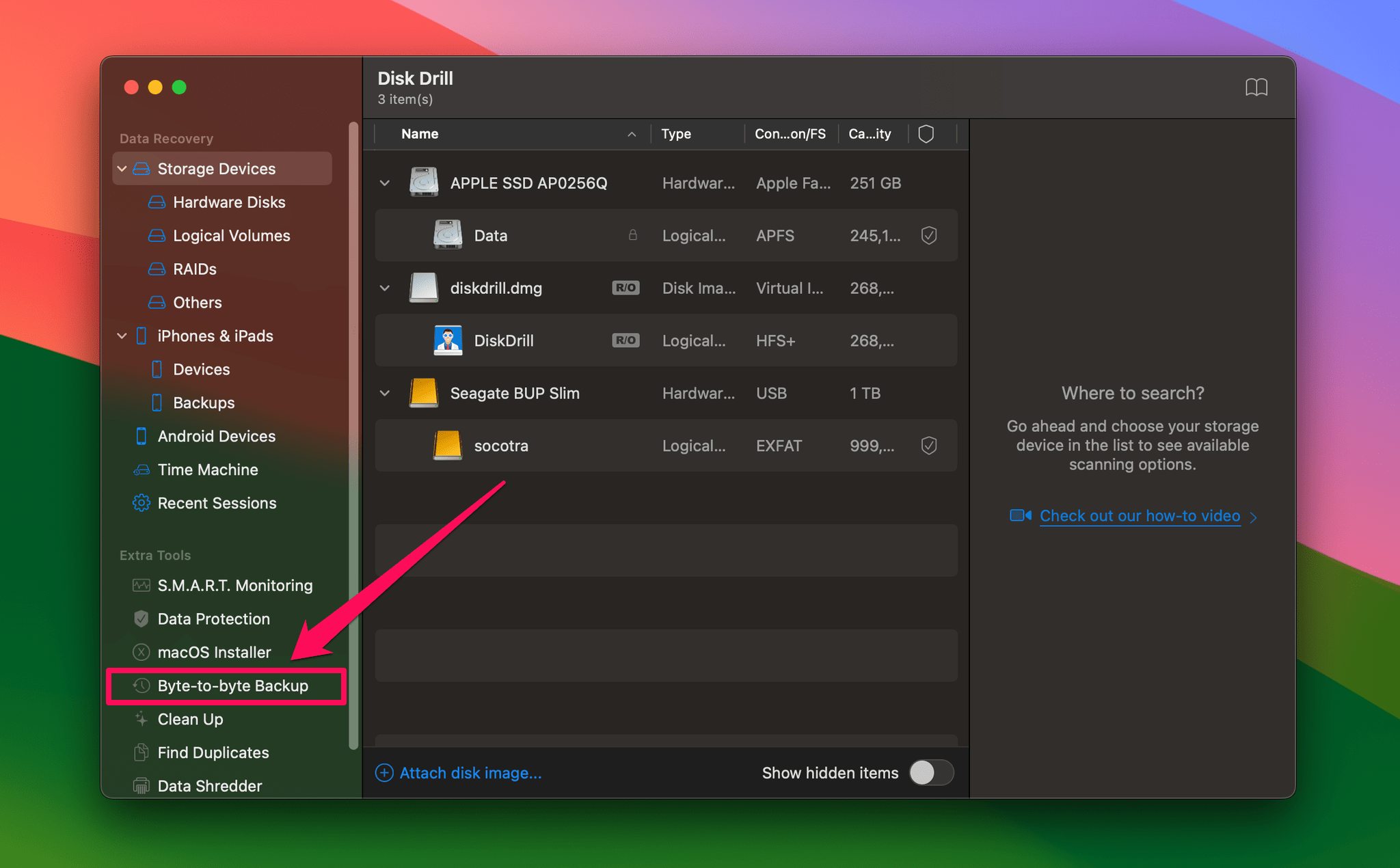Select the Backups item under iPhones

203,403
